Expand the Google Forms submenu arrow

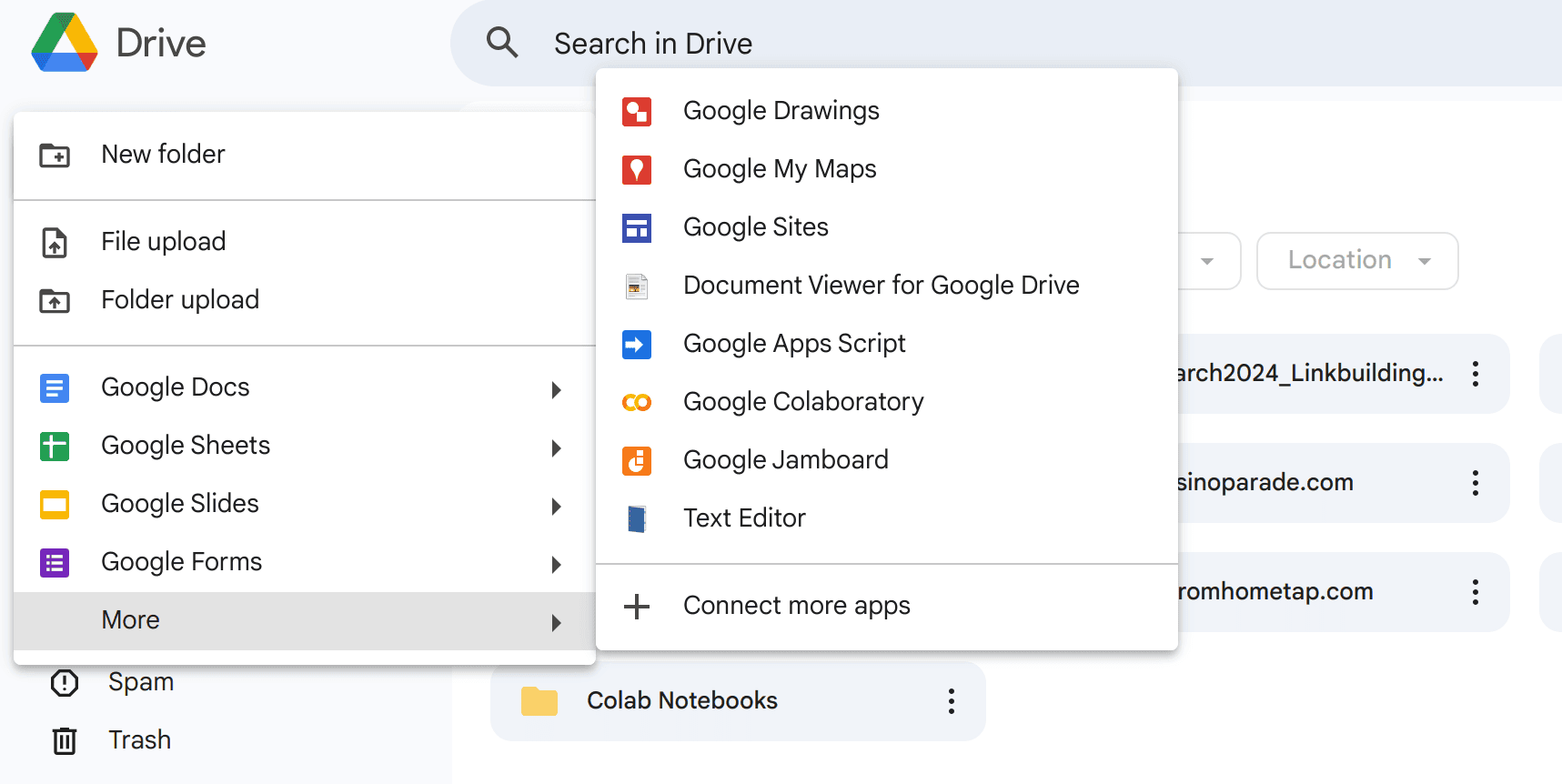[557, 565]
